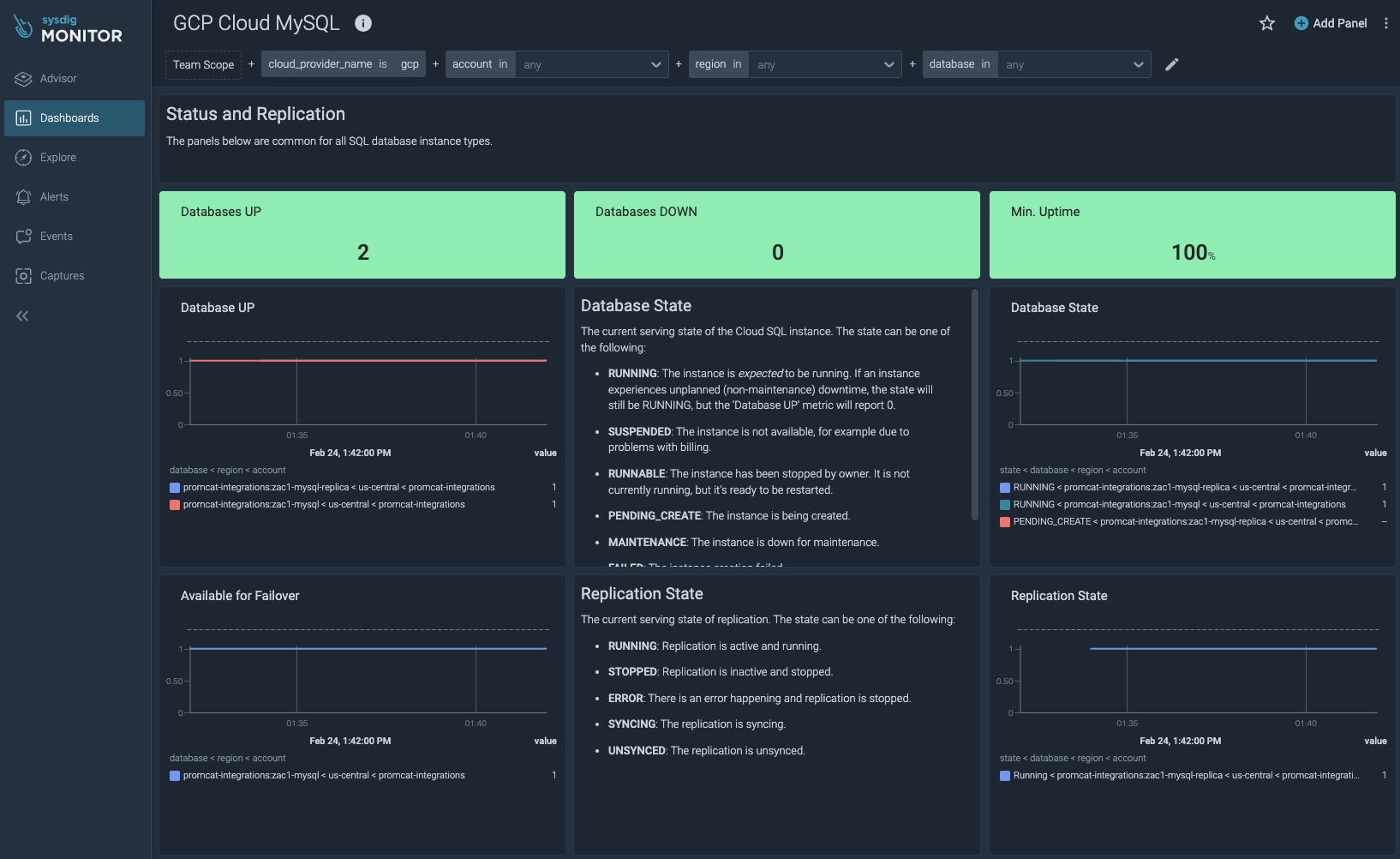Viewport: 1400px width, 859px height.
Task: Open the Events icon in sidebar
Action: 23,237
